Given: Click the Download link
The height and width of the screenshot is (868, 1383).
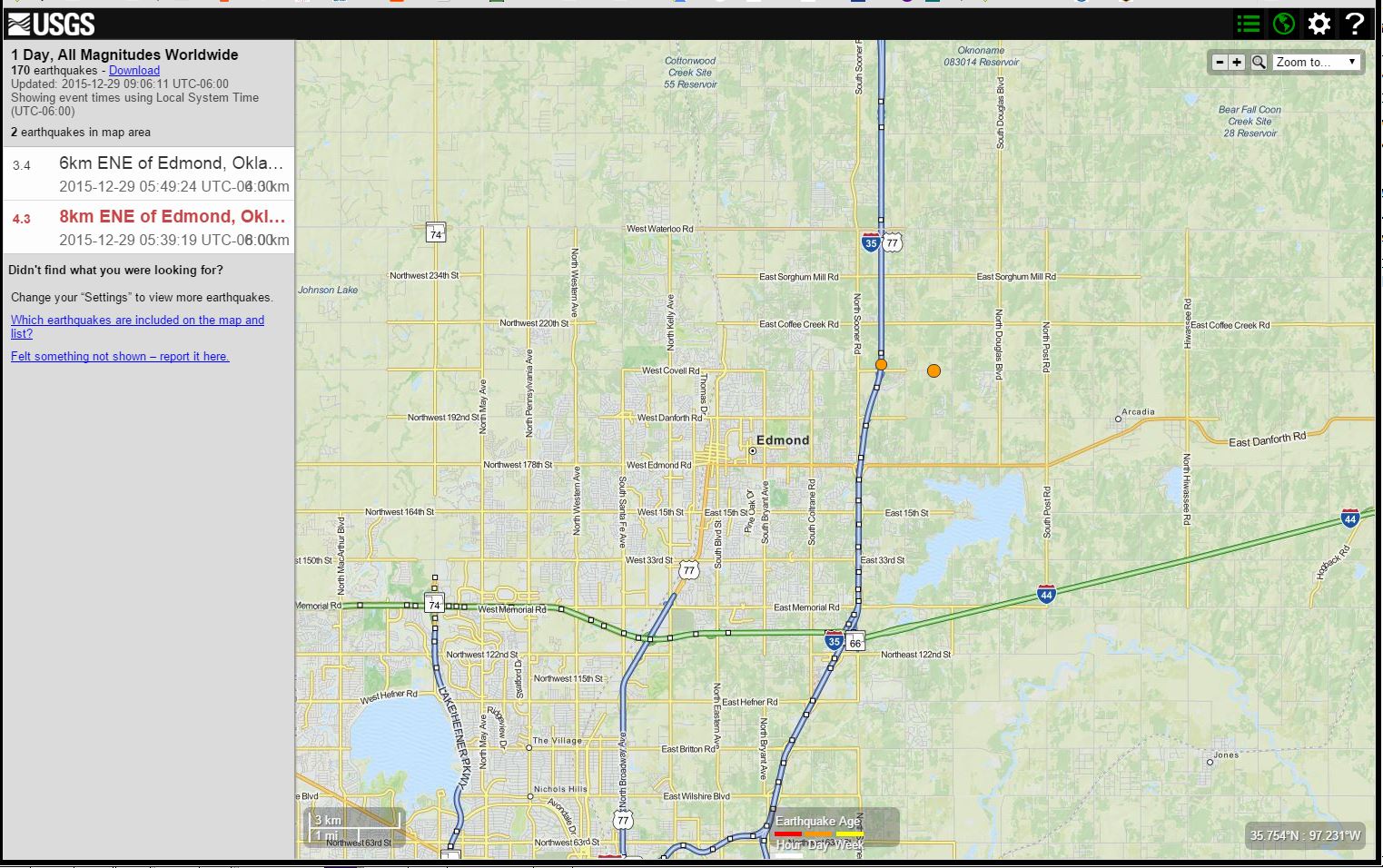Looking at the screenshot, I should point(134,70).
